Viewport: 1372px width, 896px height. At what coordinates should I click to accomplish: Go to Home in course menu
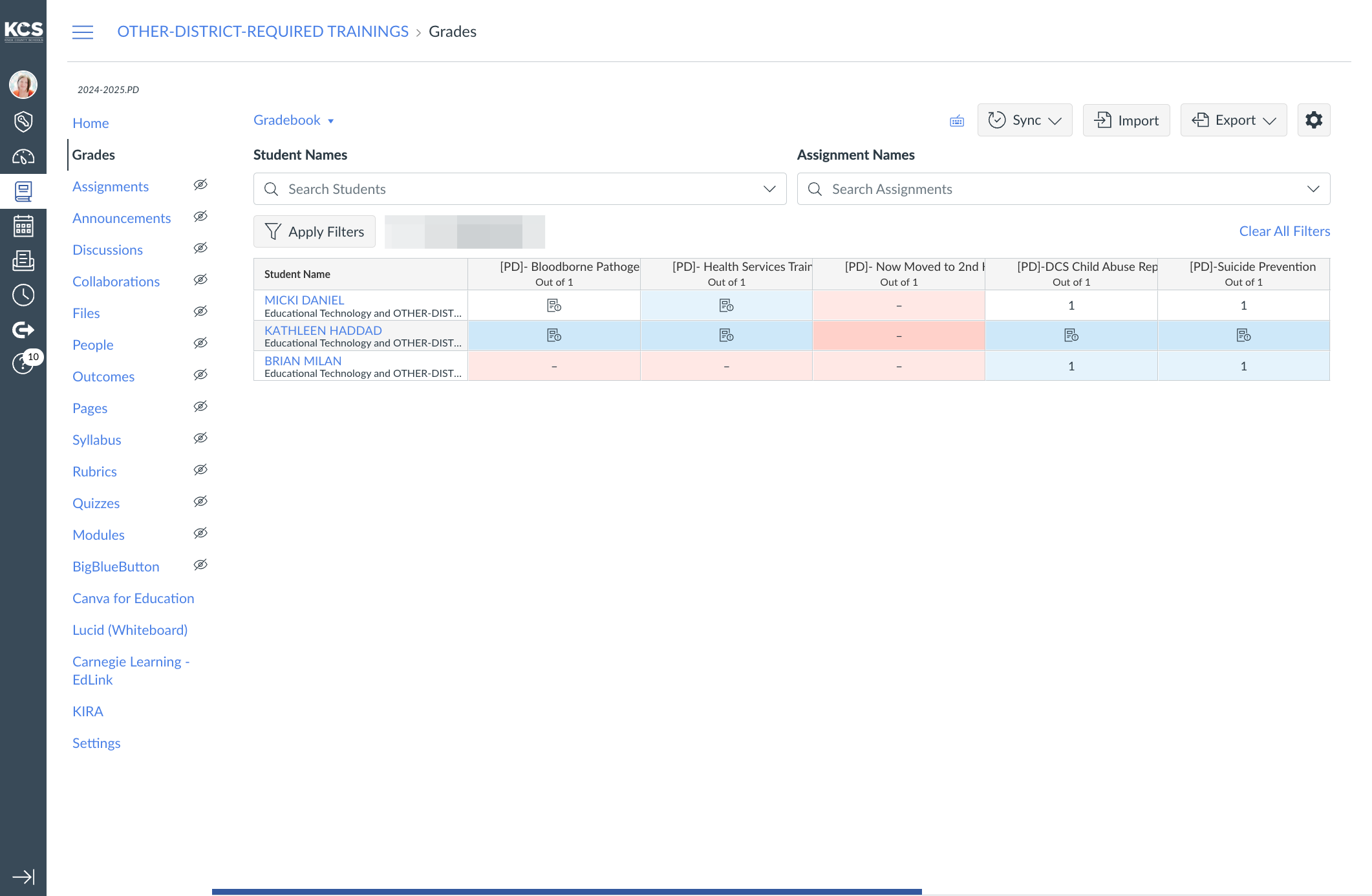[x=91, y=123]
